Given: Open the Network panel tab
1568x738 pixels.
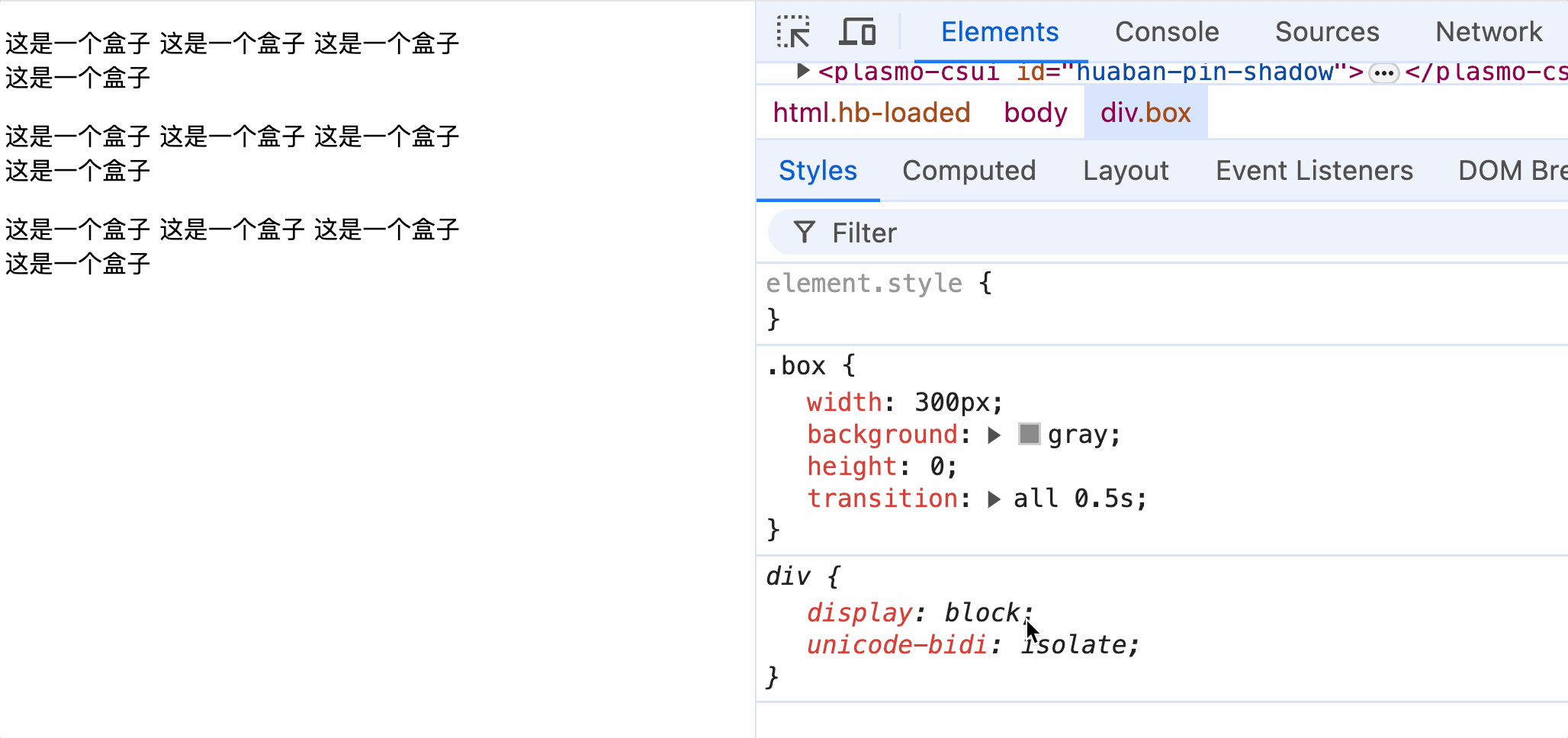Looking at the screenshot, I should pos(1489,32).
